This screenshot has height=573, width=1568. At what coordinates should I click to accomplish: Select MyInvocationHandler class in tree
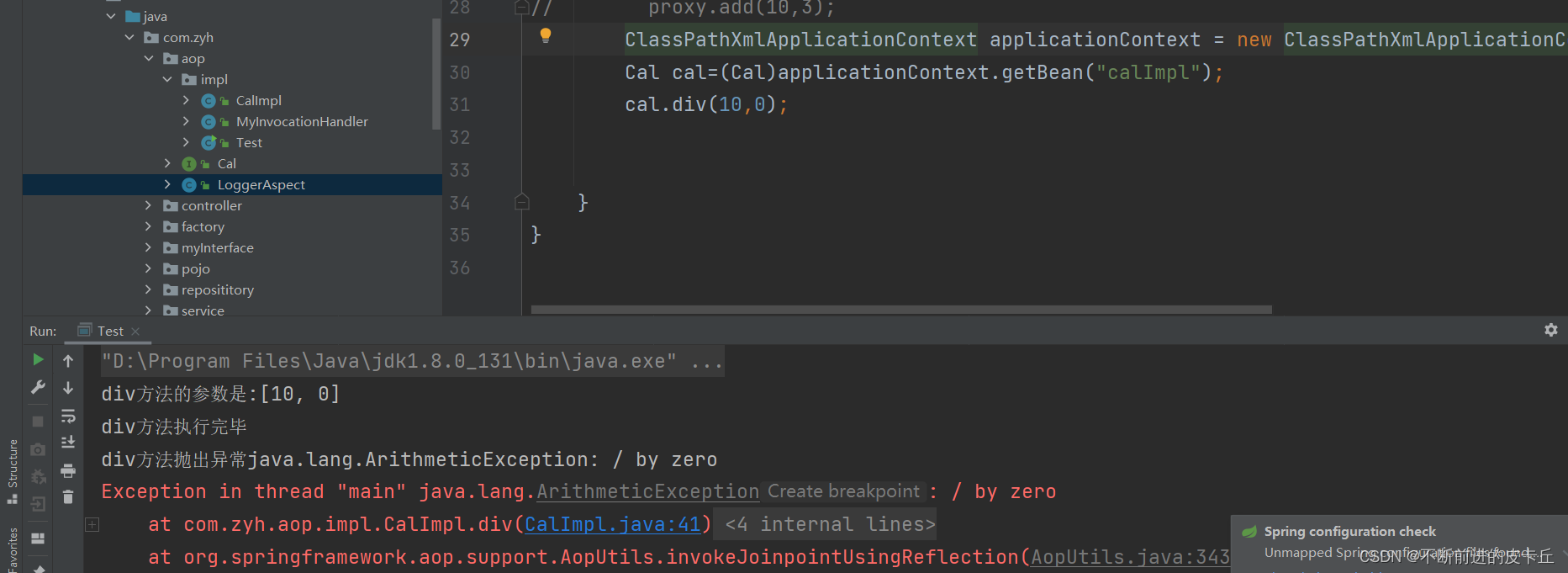pyautogui.click(x=302, y=121)
